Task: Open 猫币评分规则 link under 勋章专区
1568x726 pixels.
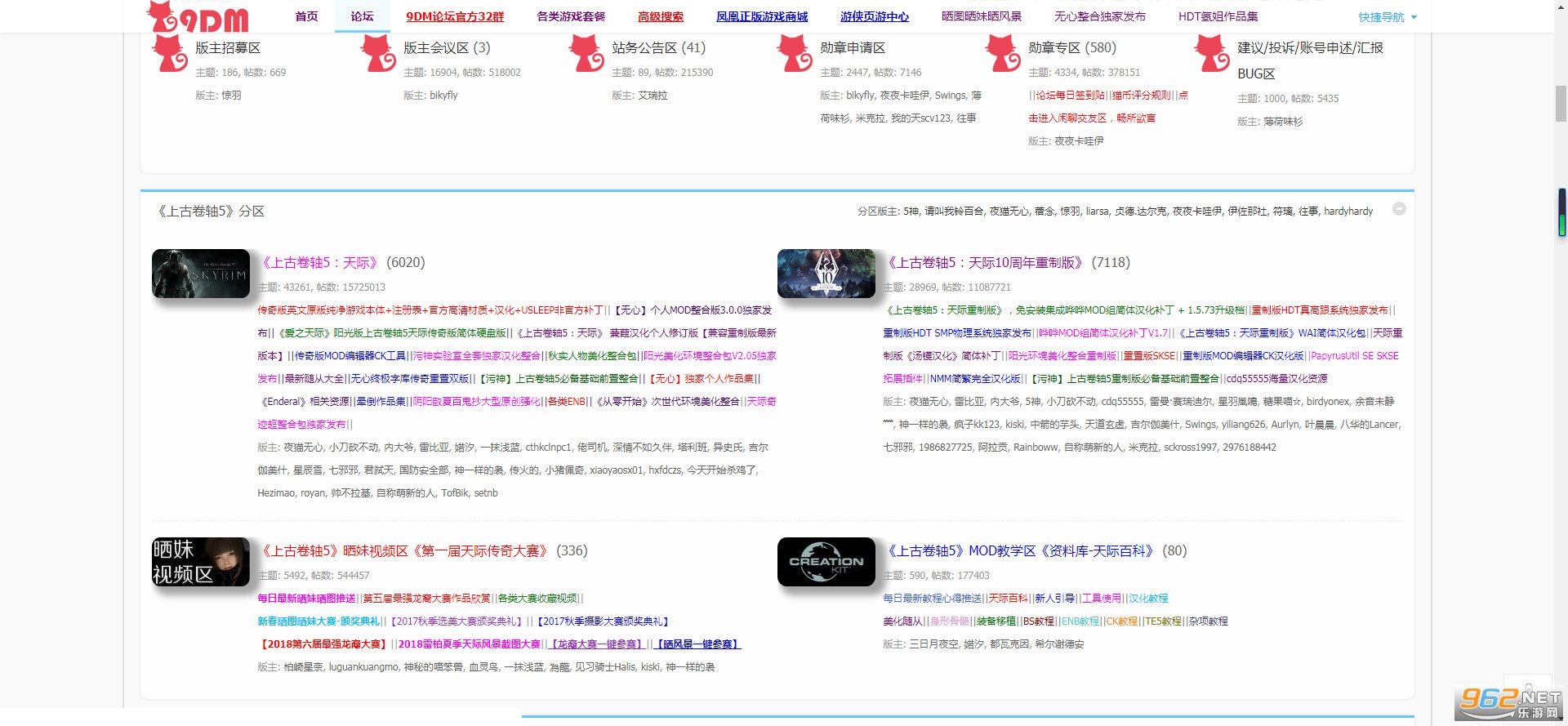Action: click(x=1142, y=96)
